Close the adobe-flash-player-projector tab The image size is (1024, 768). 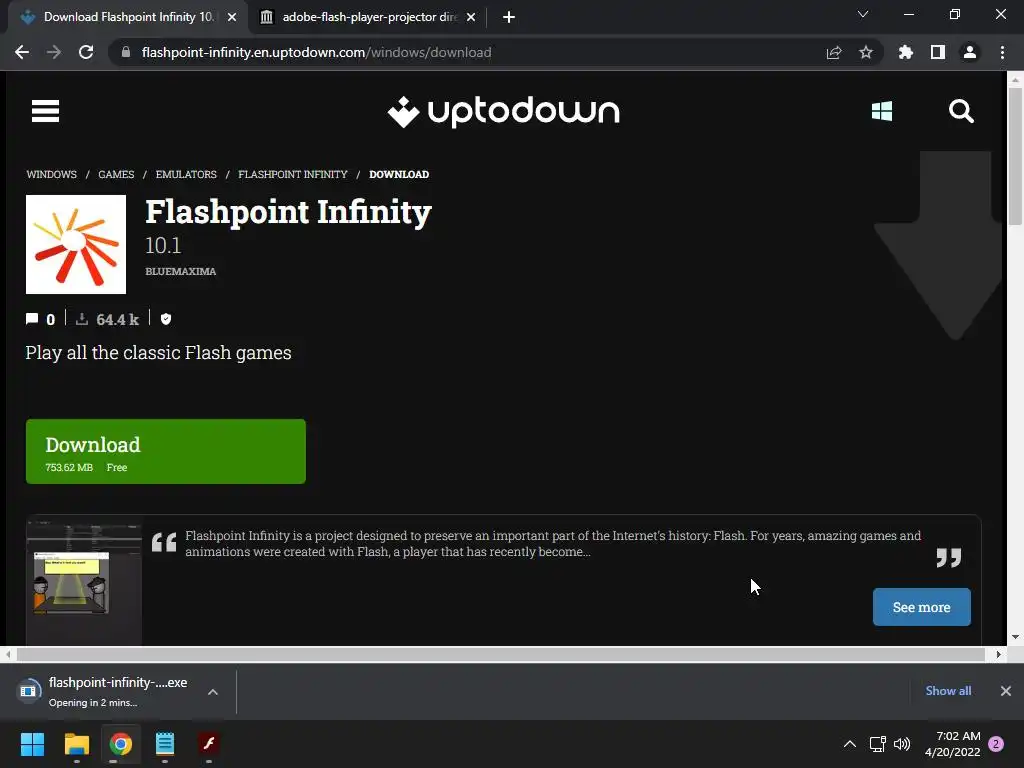point(471,17)
